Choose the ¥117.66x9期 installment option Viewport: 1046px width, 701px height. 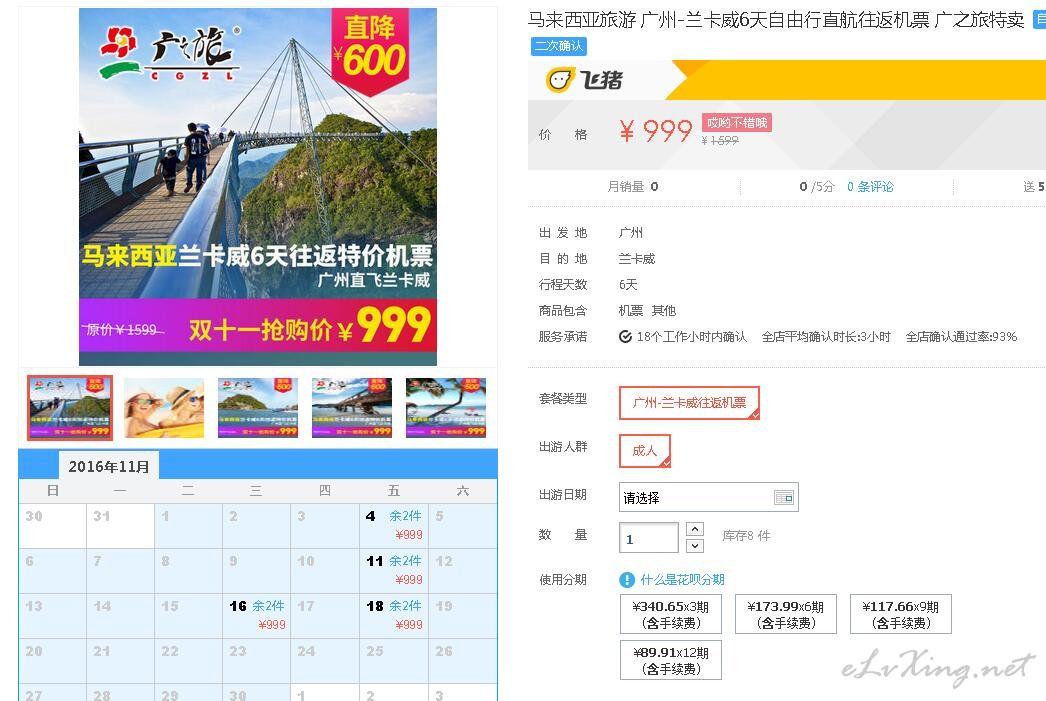tap(901, 614)
